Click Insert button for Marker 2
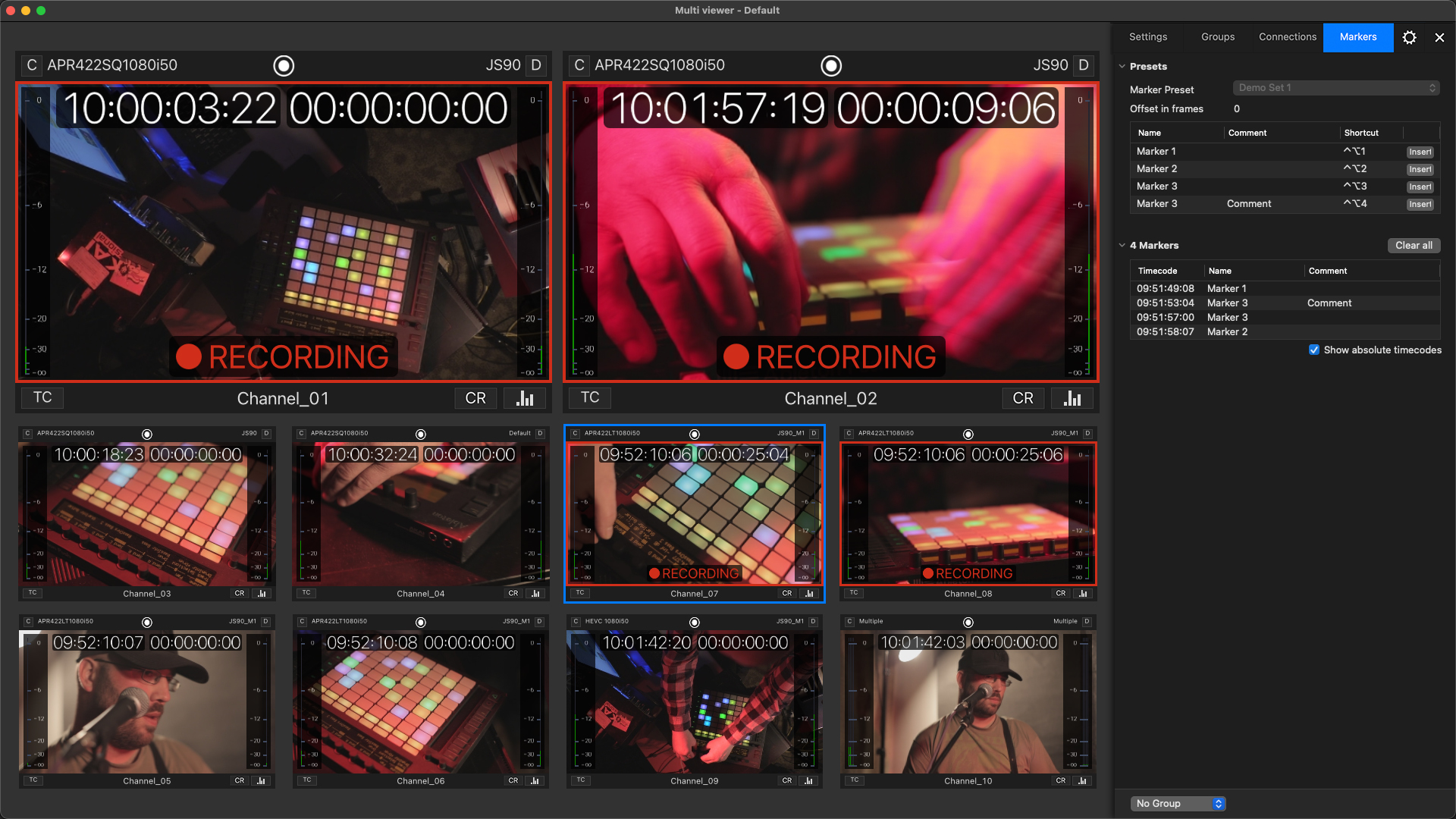The width and height of the screenshot is (1456, 819). click(x=1420, y=169)
